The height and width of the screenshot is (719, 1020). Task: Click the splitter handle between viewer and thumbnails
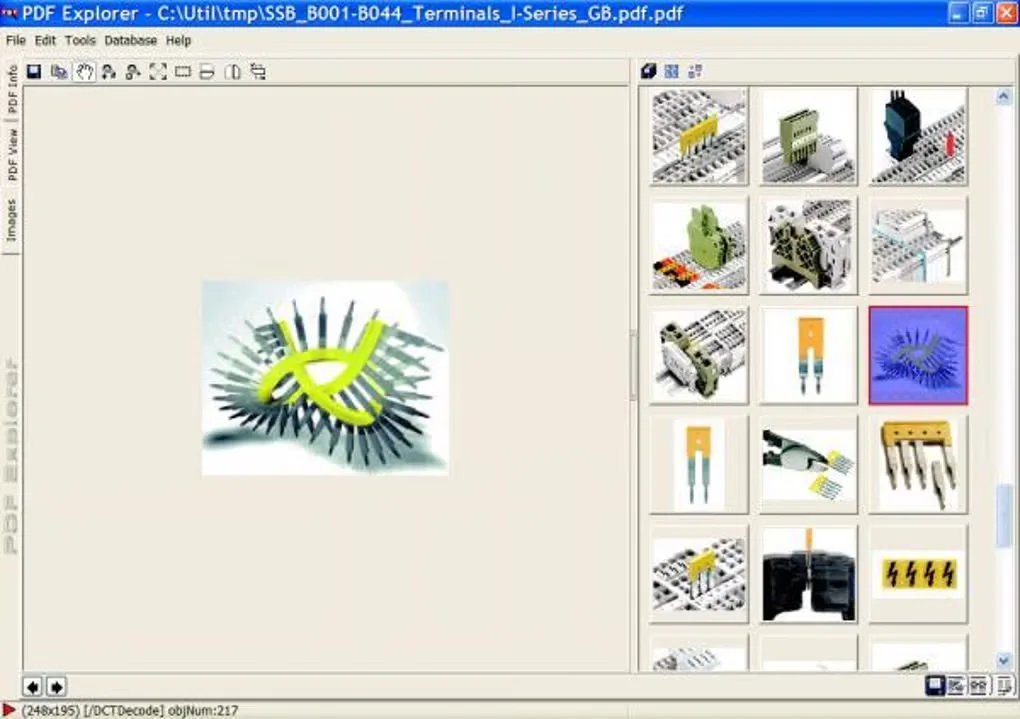click(x=633, y=364)
